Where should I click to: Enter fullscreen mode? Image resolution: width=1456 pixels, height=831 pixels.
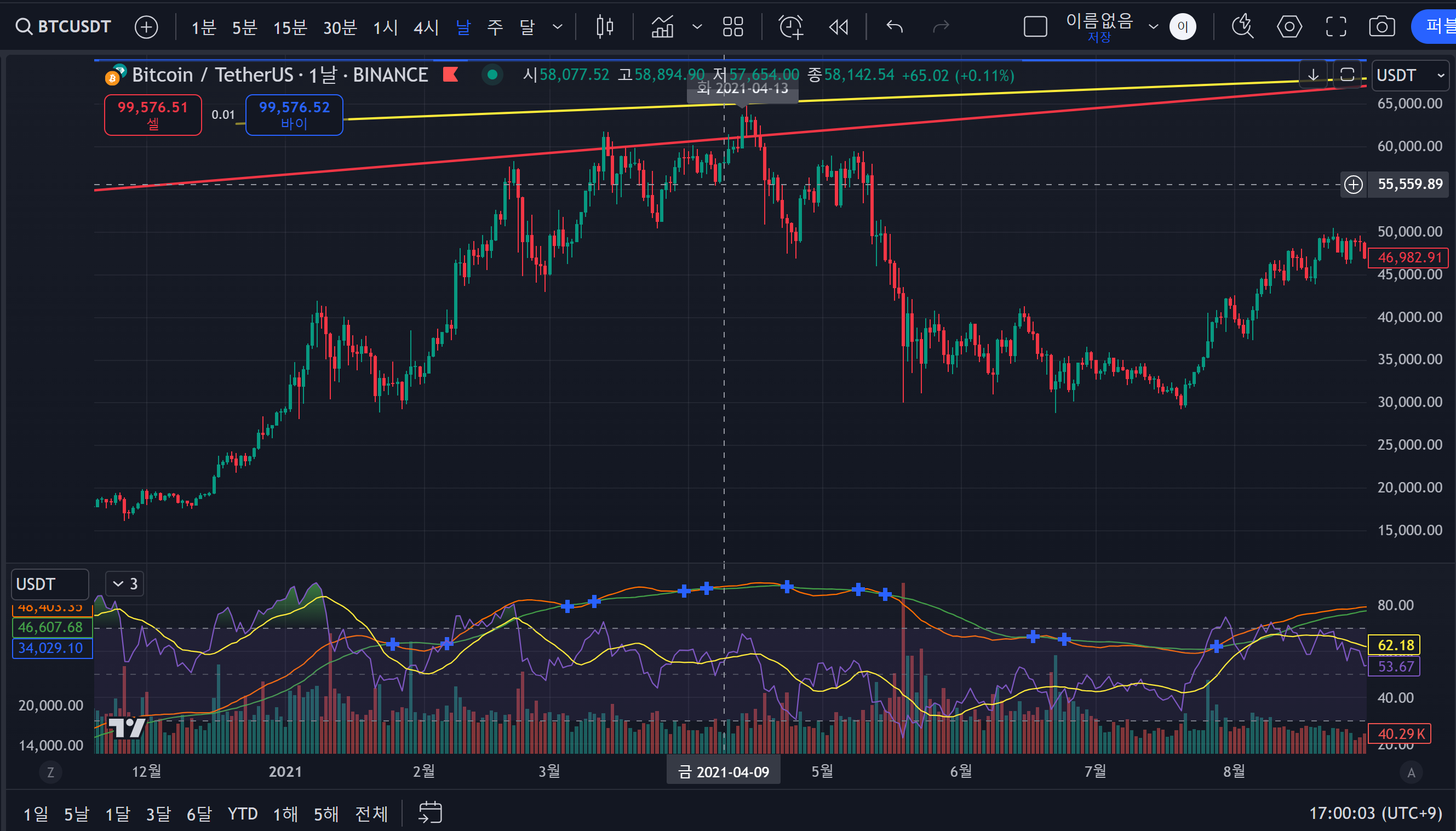pyautogui.click(x=1335, y=26)
